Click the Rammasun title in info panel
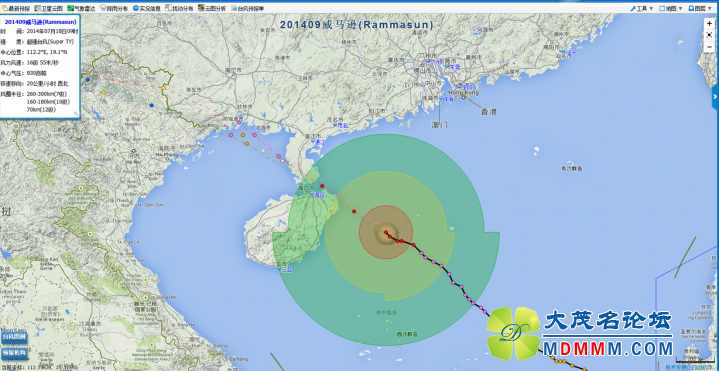Image resolution: width=719 pixels, height=371 pixels. click(40, 22)
